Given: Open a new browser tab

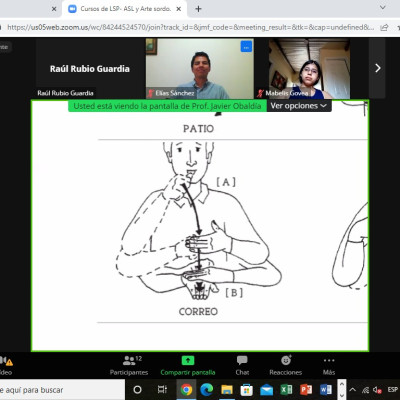Looking at the screenshot, I should pos(198,9).
